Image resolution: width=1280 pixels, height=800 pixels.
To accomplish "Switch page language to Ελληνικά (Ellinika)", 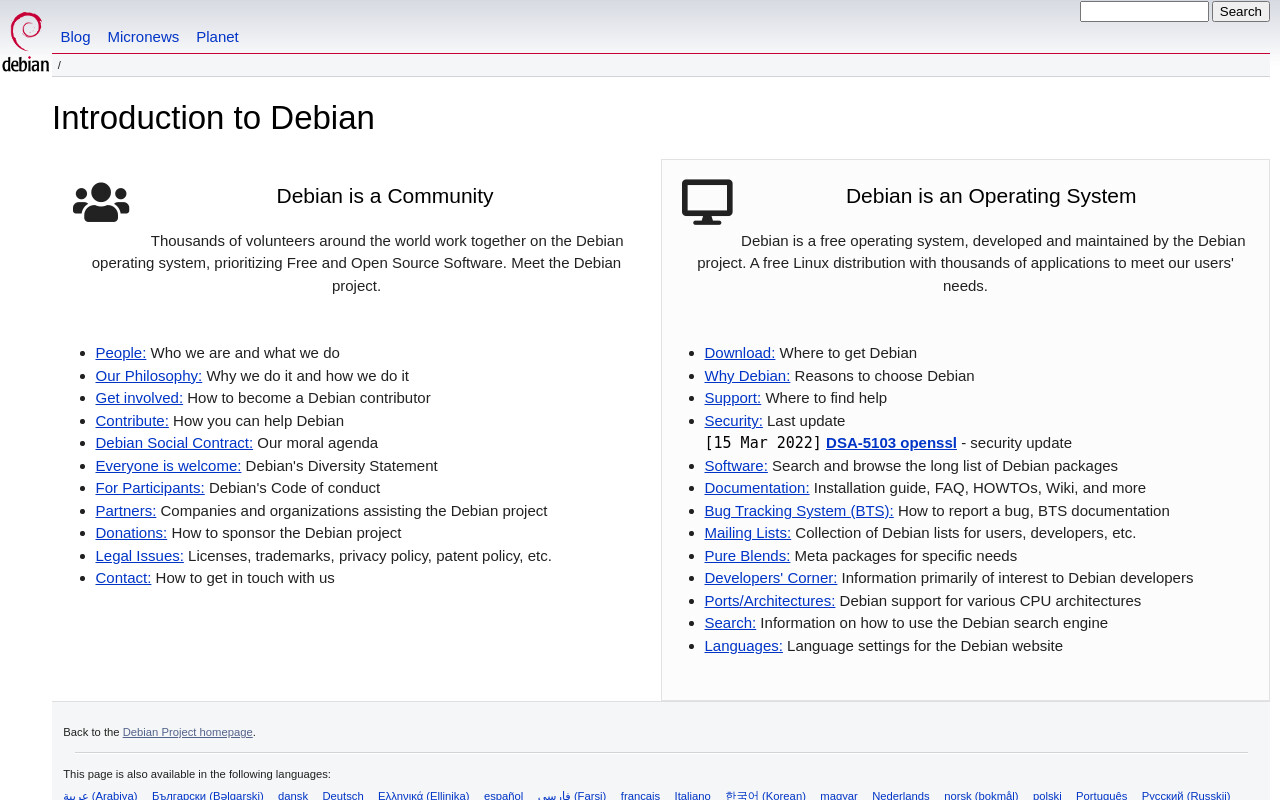I will [423, 795].
